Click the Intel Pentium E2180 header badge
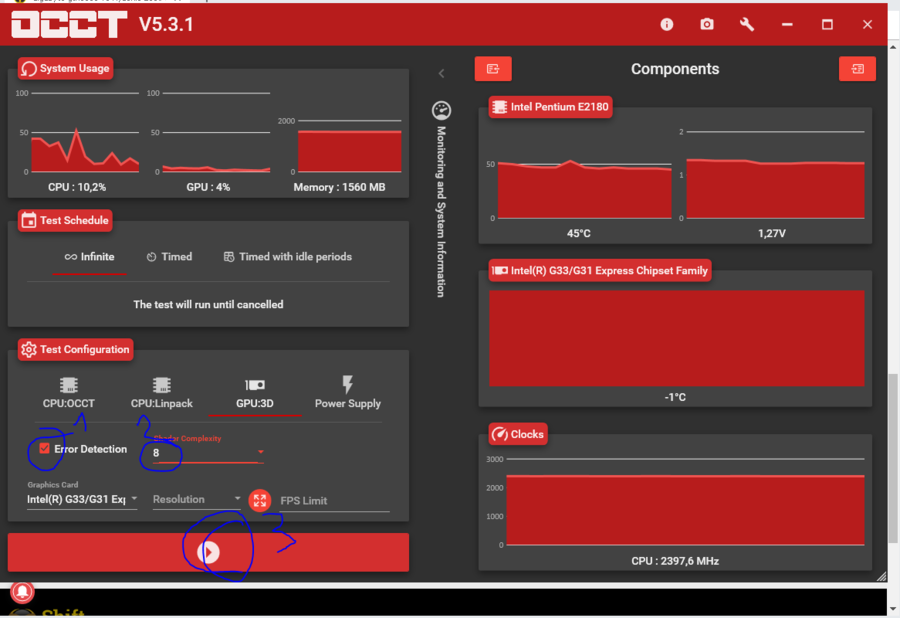900x618 pixels. 550,107
